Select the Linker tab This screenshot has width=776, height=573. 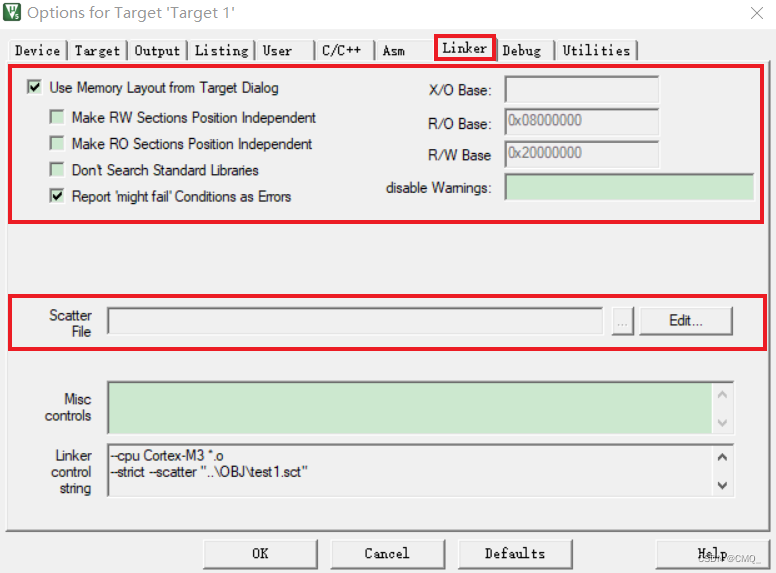pyautogui.click(x=465, y=48)
